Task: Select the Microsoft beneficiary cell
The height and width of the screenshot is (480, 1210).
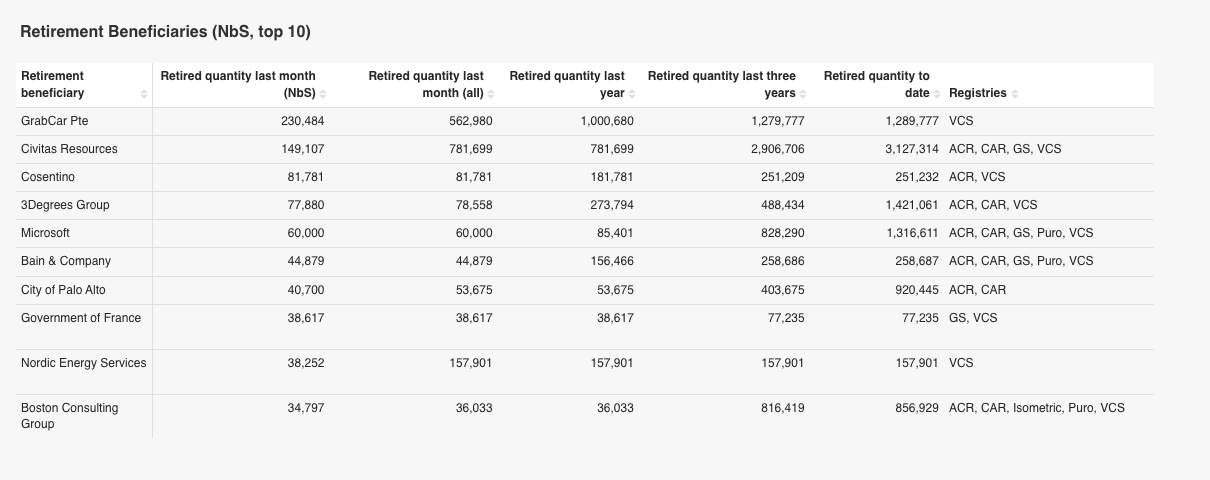Action: coord(45,233)
